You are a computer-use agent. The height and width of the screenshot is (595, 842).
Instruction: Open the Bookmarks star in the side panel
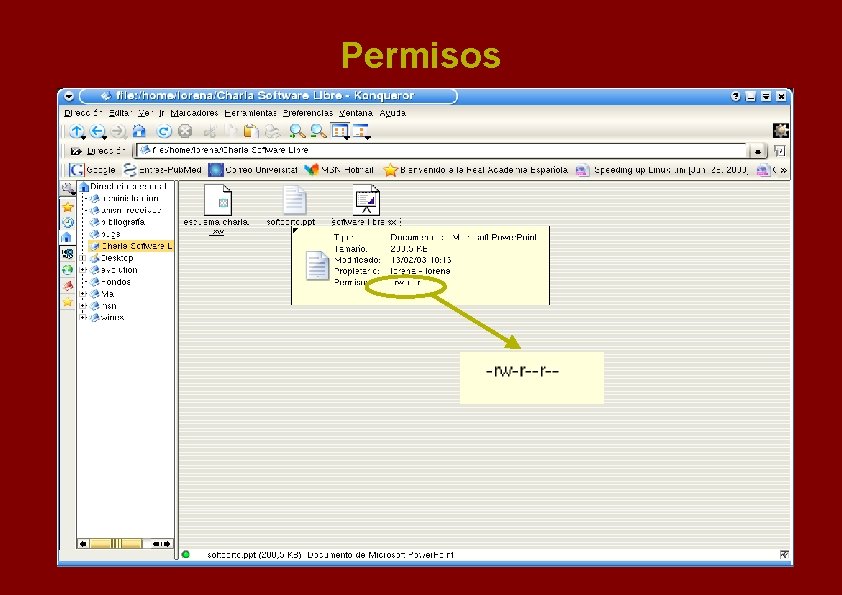pyautogui.click(x=68, y=206)
